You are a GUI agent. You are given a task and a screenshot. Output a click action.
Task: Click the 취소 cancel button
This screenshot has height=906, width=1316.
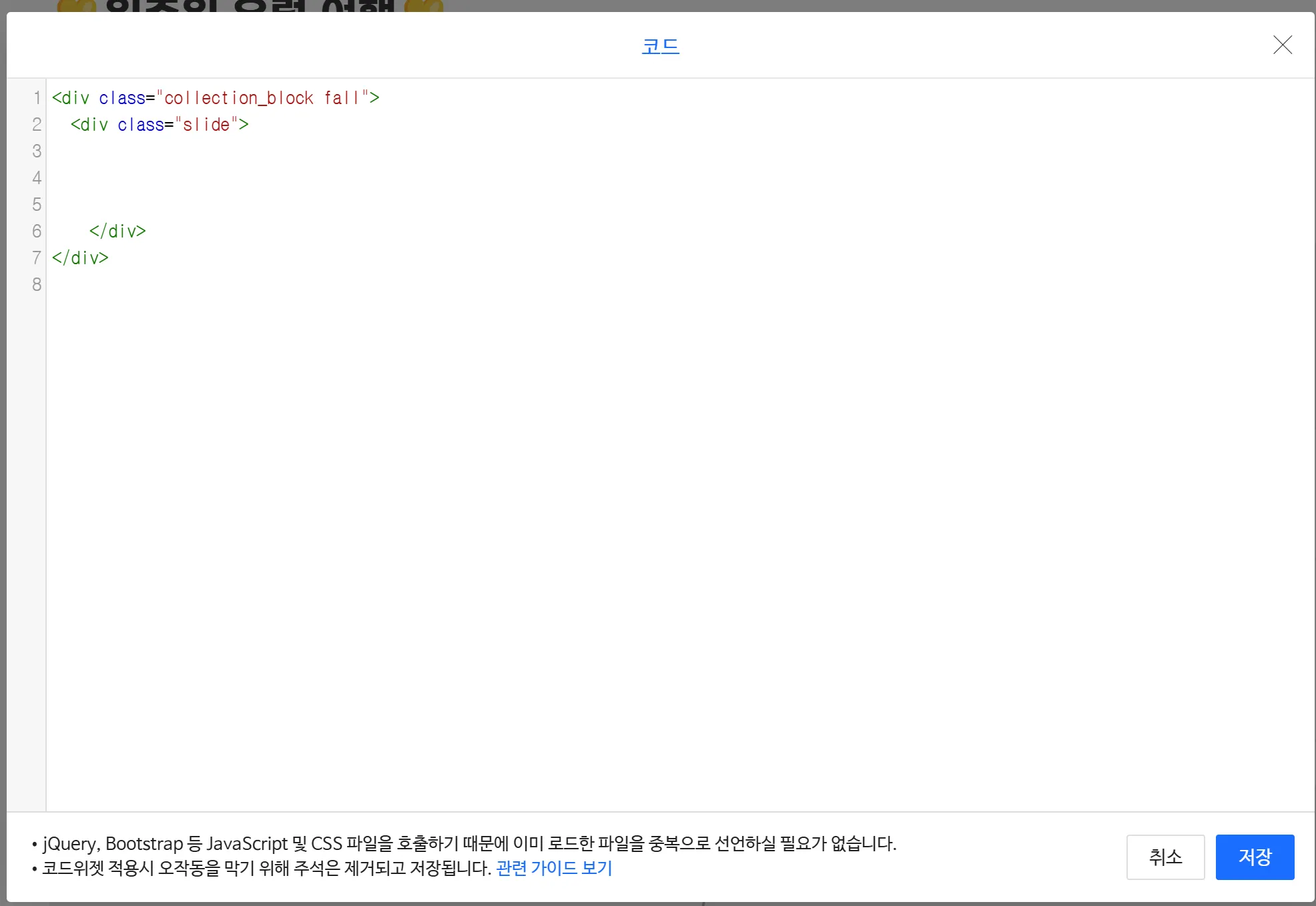(x=1165, y=857)
